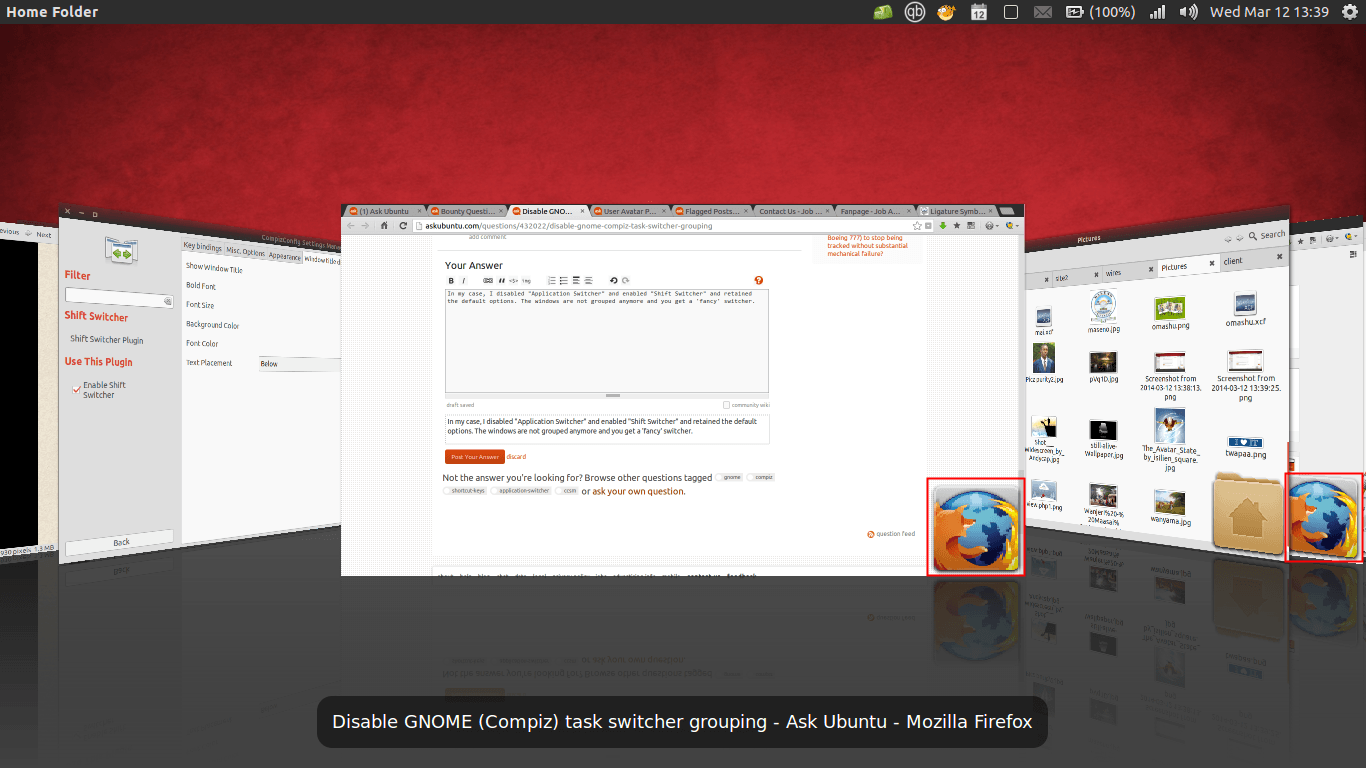Screen dimensions: 1366x768
Task: Click the editor resize grip handle
Action: pos(613,395)
